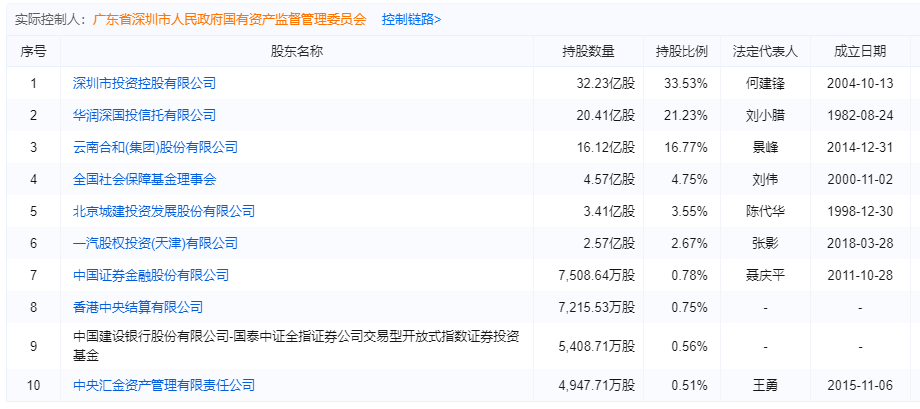Select legal representative 王勇
Screen dimensions: 920x409
(x=765, y=386)
